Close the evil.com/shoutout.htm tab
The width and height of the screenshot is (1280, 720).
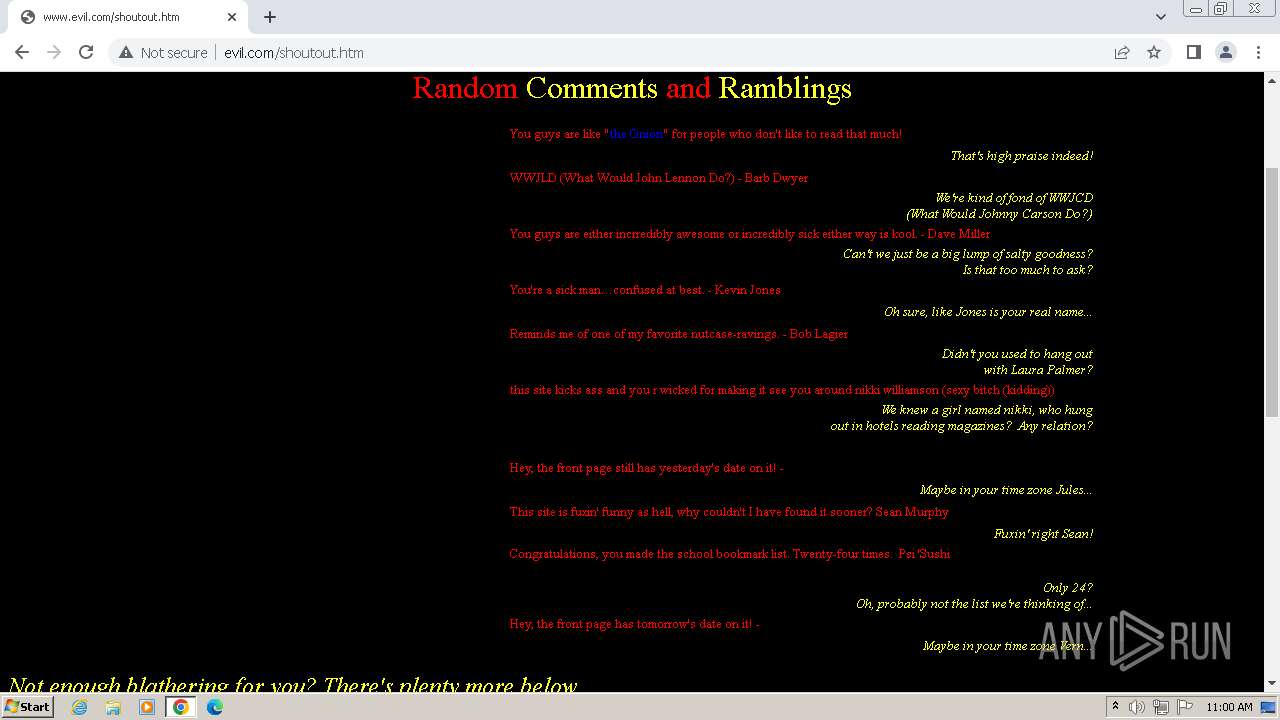[x=232, y=17]
